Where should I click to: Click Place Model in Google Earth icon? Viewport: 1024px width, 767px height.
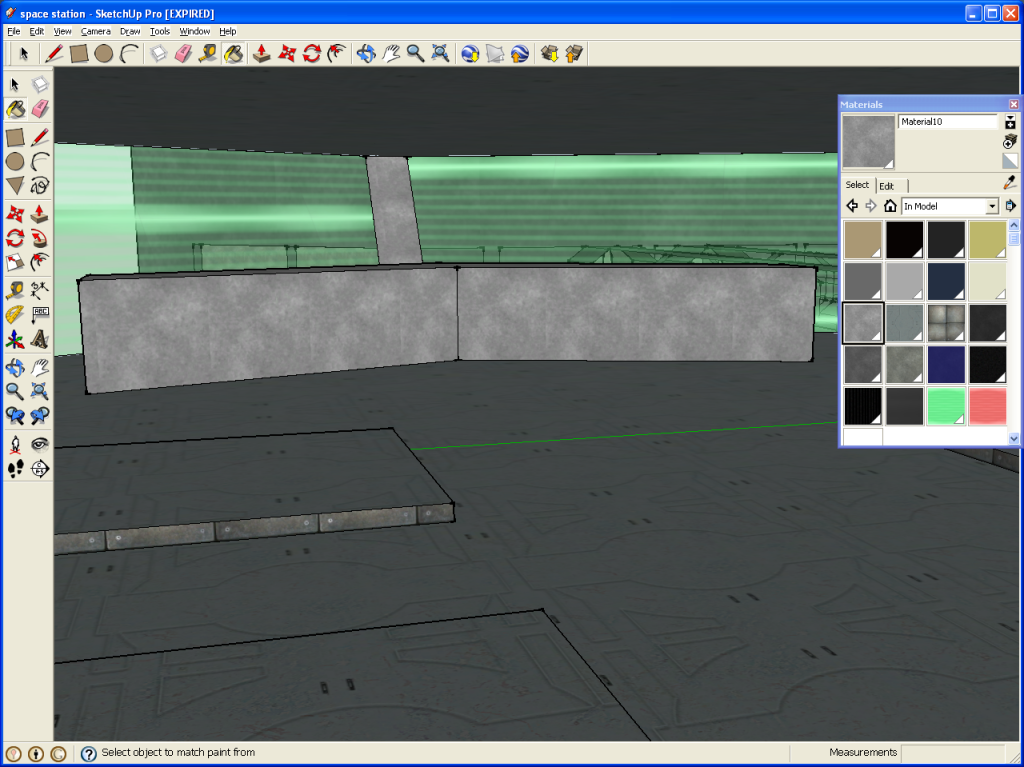point(520,54)
